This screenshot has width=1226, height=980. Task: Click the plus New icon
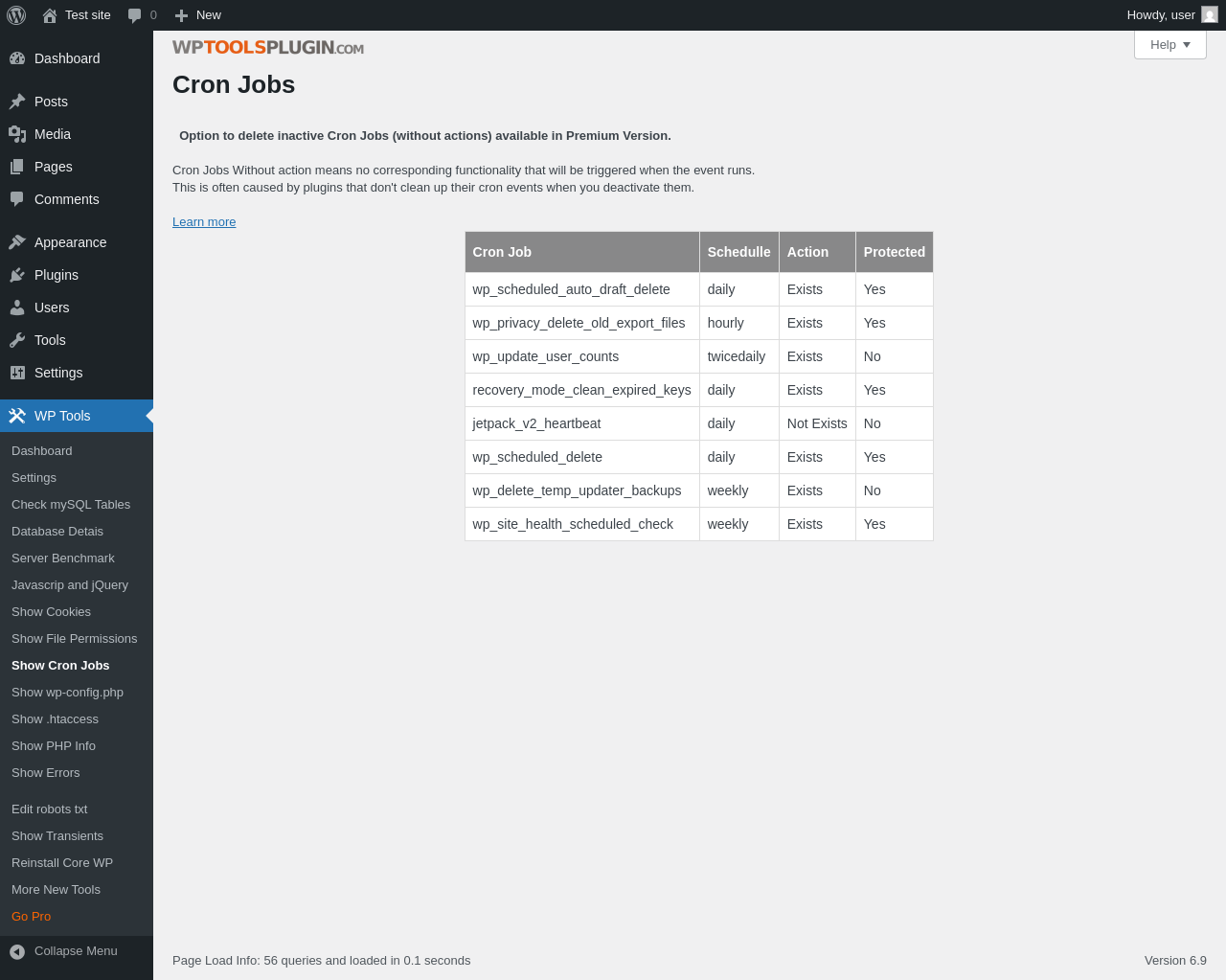coord(181,15)
